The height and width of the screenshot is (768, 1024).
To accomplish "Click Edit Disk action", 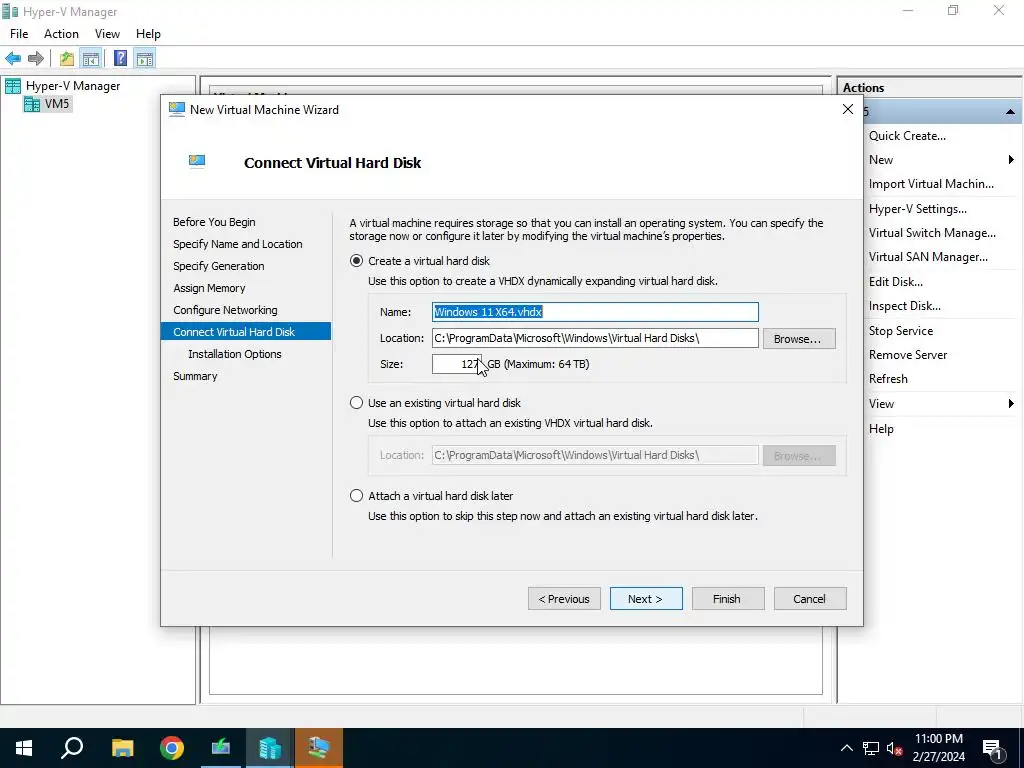I will 895,282.
